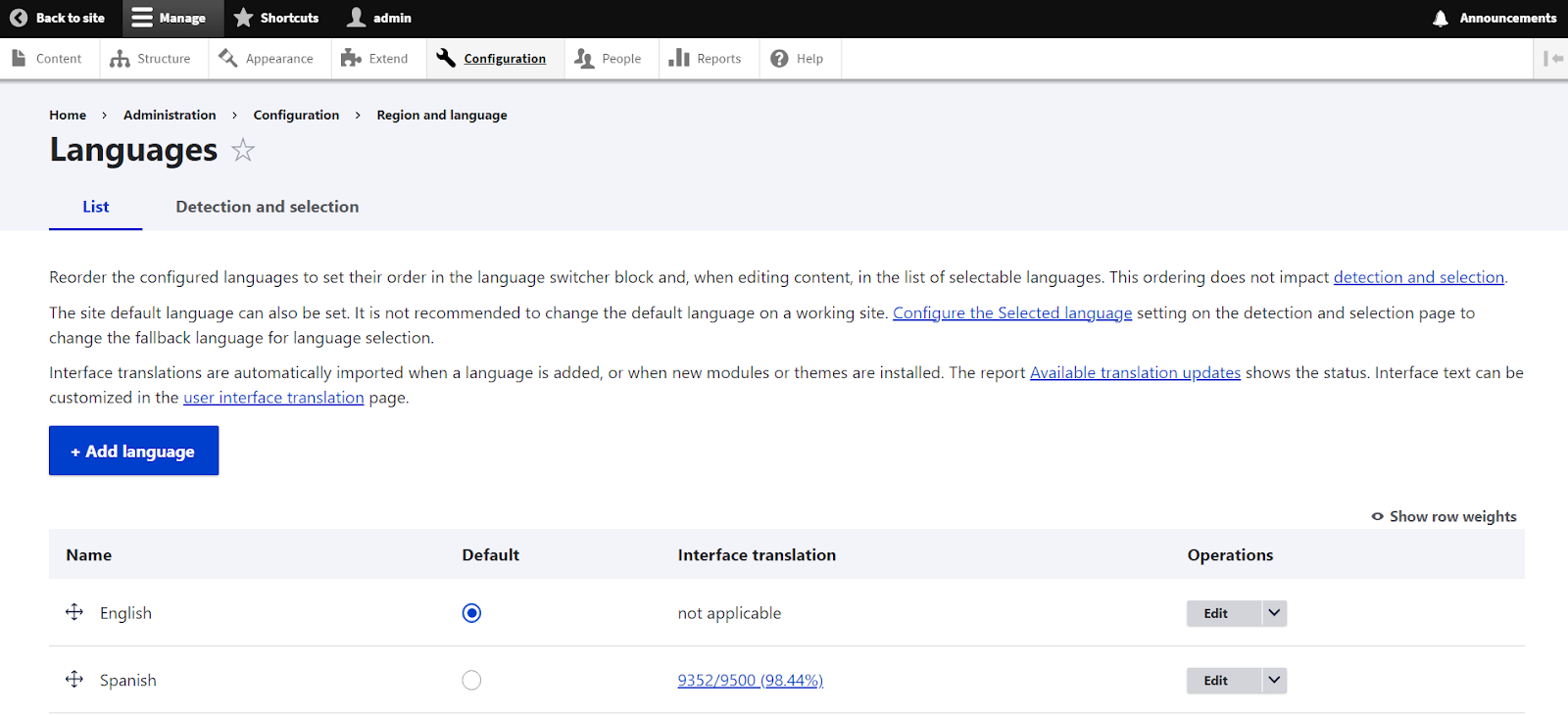Click the Announcements bell icon
This screenshot has width=1568, height=715.
[1441, 19]
